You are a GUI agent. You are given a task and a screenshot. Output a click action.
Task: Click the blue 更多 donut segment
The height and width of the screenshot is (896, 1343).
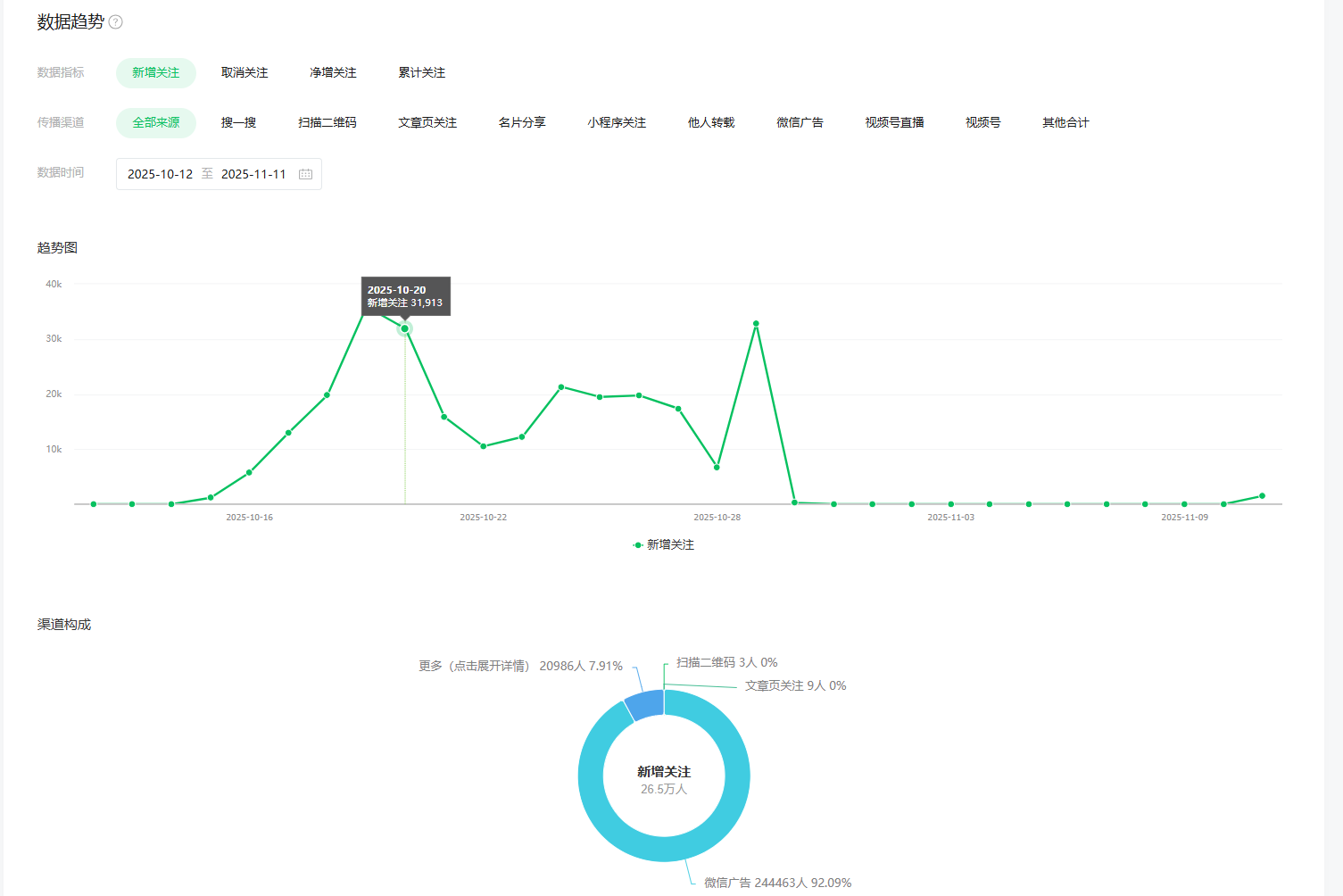pos(645,705)
